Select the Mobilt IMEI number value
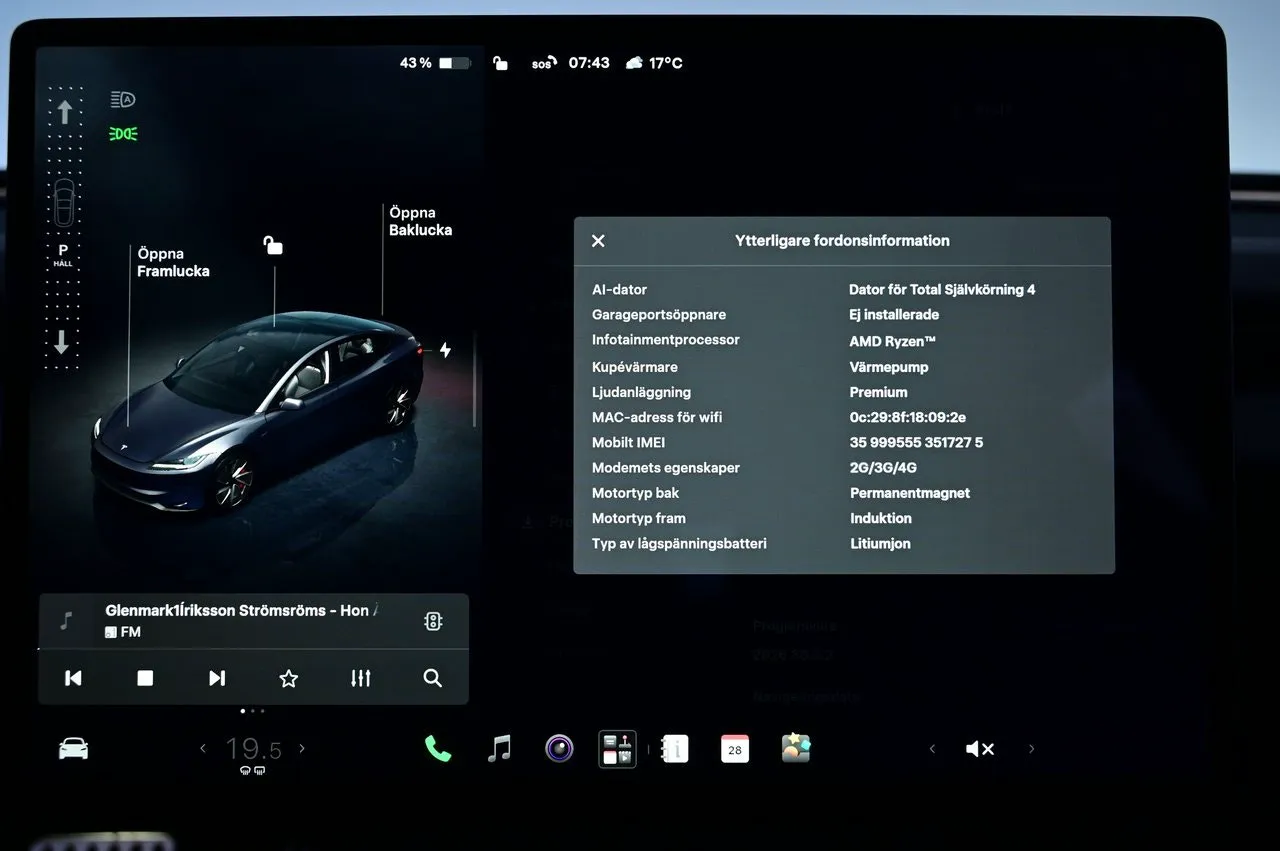Viewport: 1280px width, 851px height. pyautogui.click(x=916, y=442)
